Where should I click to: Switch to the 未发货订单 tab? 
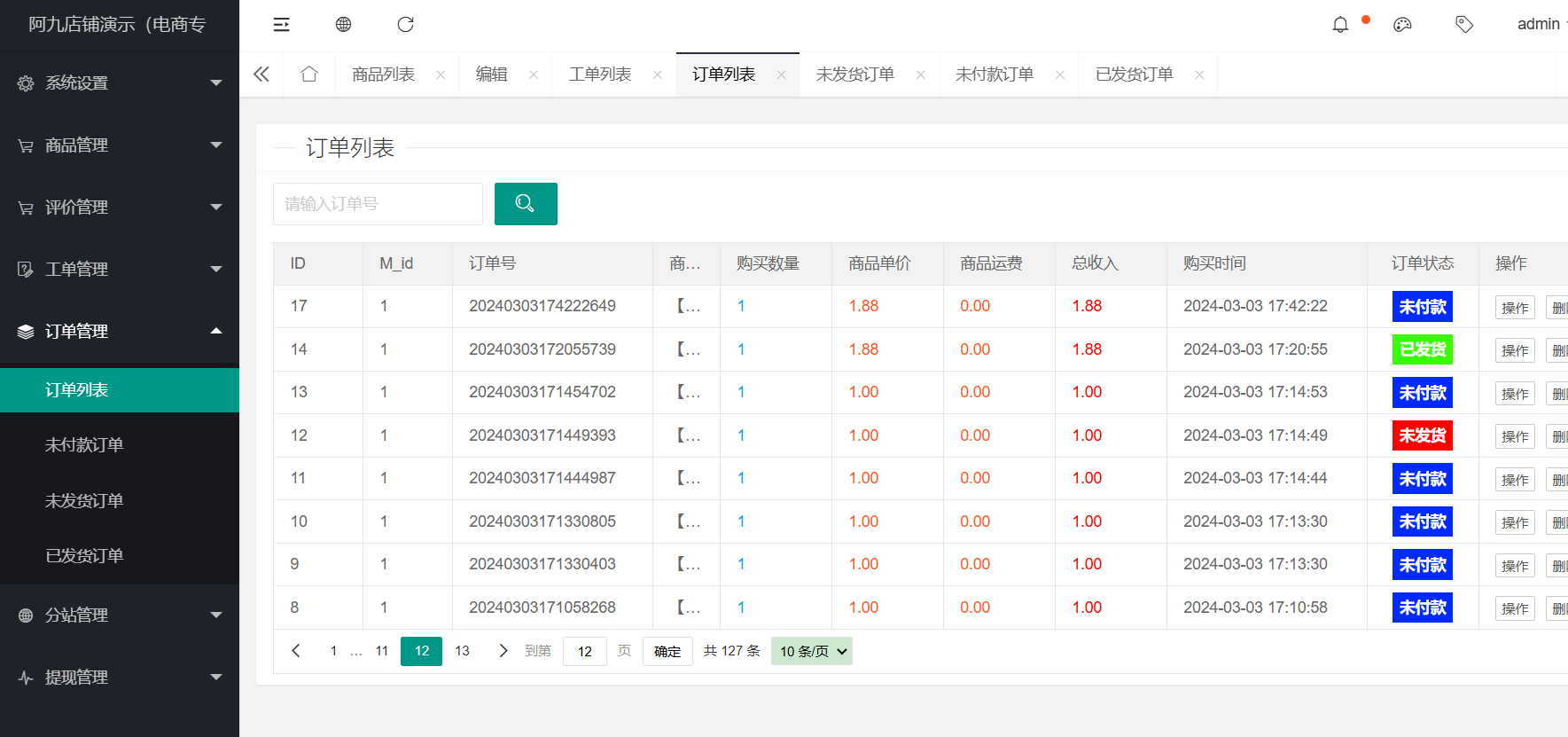(x=854, y=74)
